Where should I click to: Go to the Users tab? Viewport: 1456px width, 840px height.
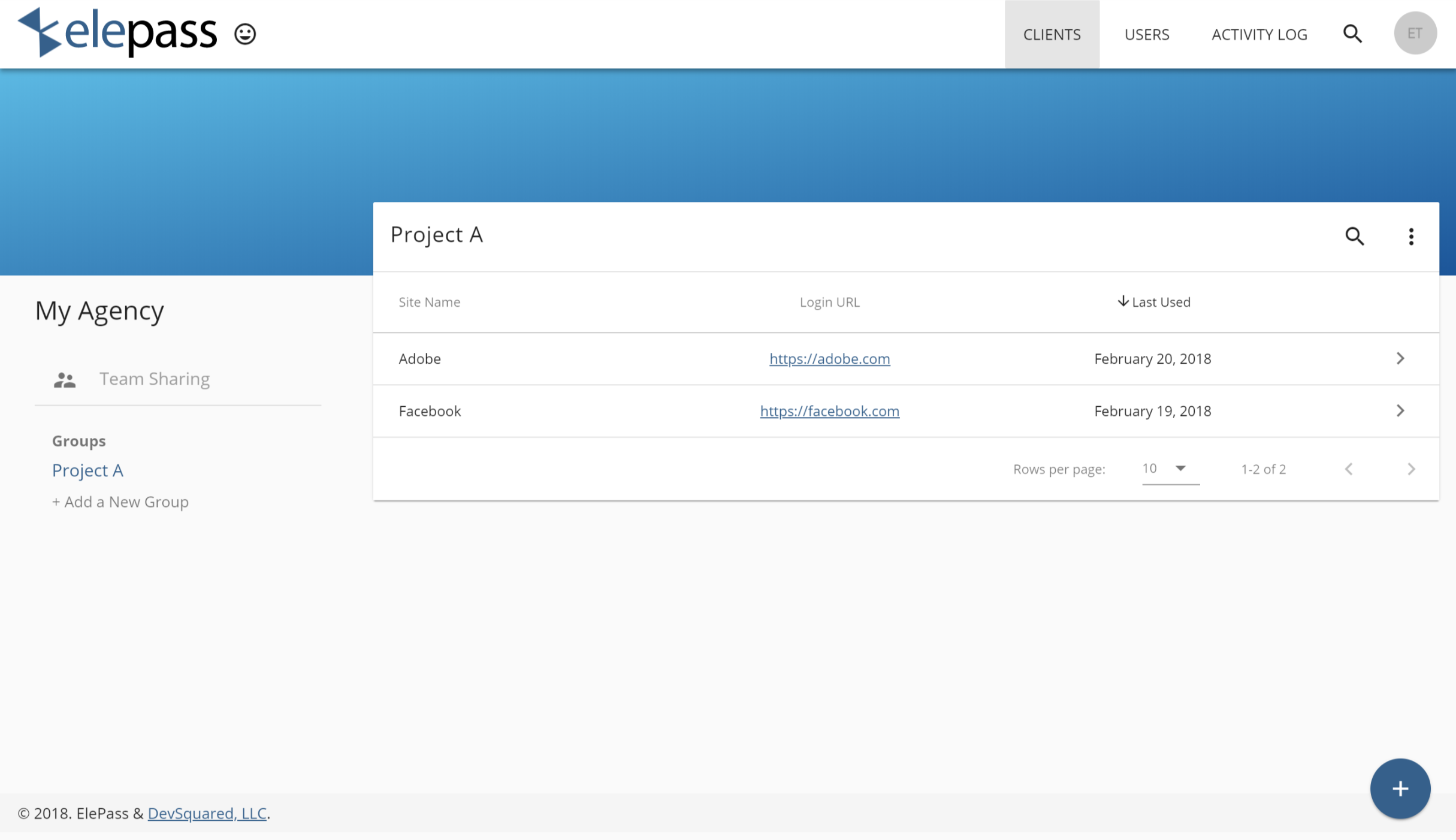(1146, 34)
